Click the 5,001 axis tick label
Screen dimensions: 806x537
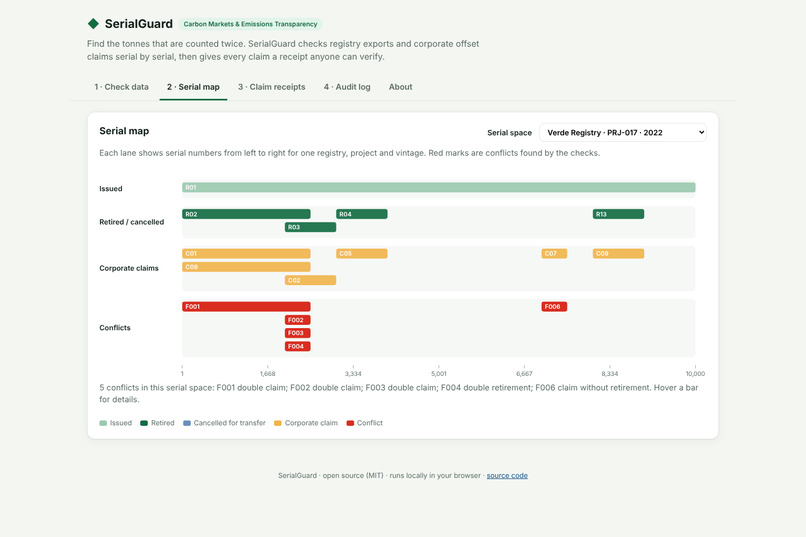point(438,374)
